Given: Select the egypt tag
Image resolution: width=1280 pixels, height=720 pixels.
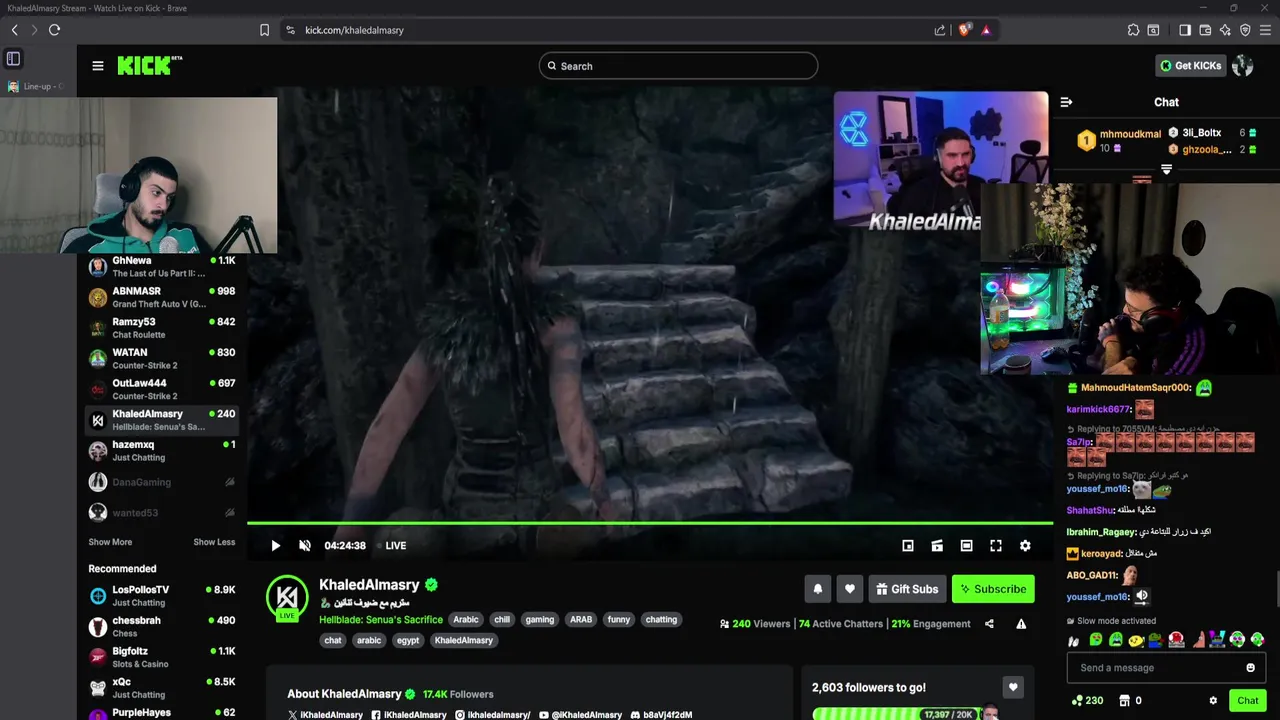Looking at the screenshot, I should (x=408, y=641).
